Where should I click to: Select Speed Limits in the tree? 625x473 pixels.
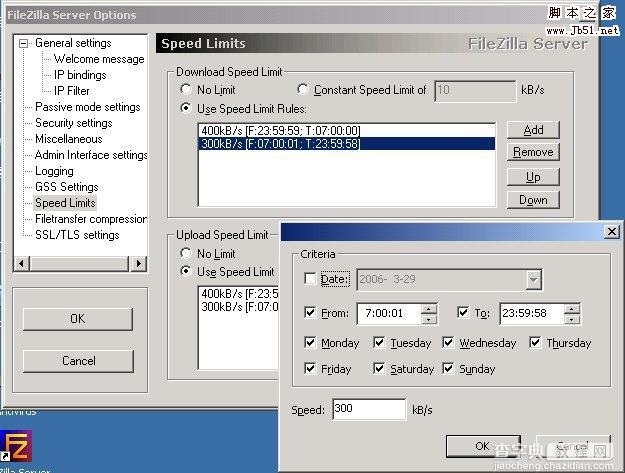point(65,203)
